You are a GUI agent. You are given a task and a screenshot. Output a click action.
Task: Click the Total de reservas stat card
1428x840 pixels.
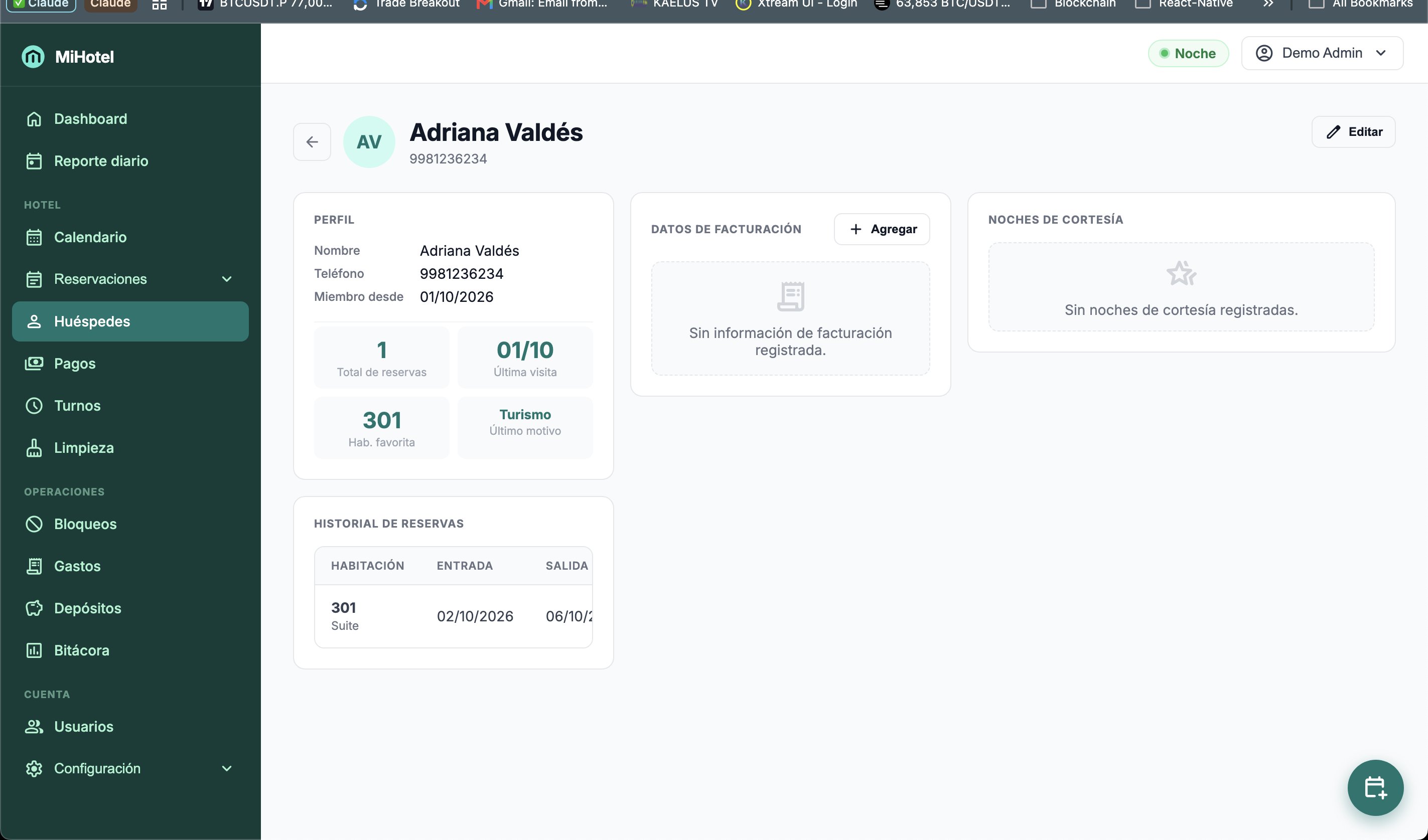[x=381, y=358]
